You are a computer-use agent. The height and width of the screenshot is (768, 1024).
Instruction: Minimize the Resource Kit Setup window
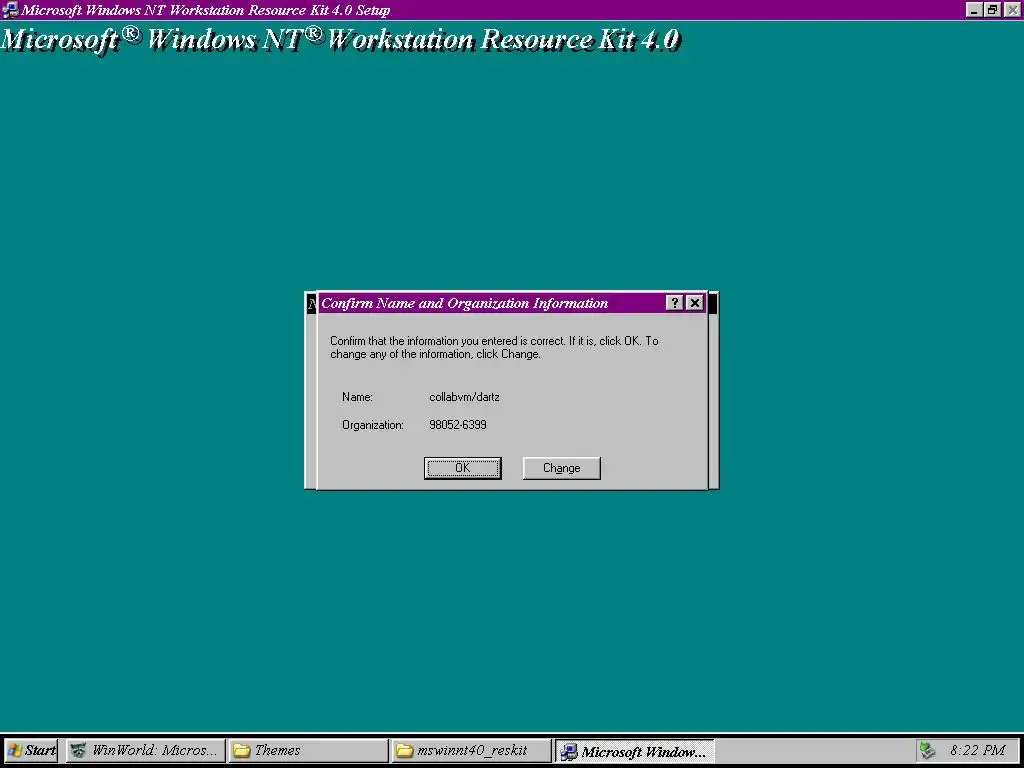974,10
